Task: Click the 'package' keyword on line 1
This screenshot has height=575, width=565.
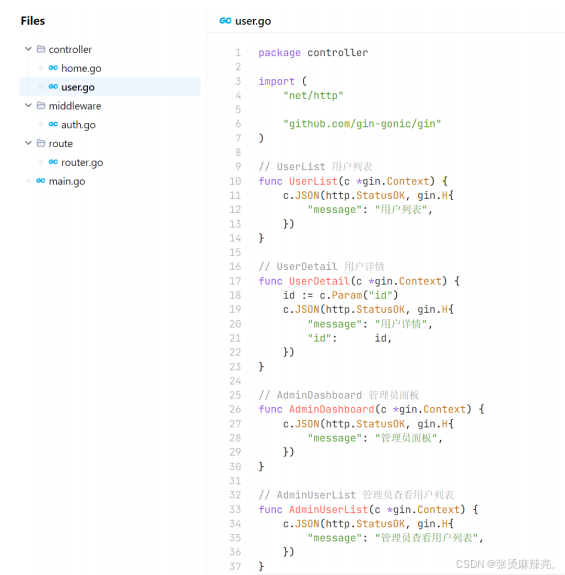Action: point(279,53)
